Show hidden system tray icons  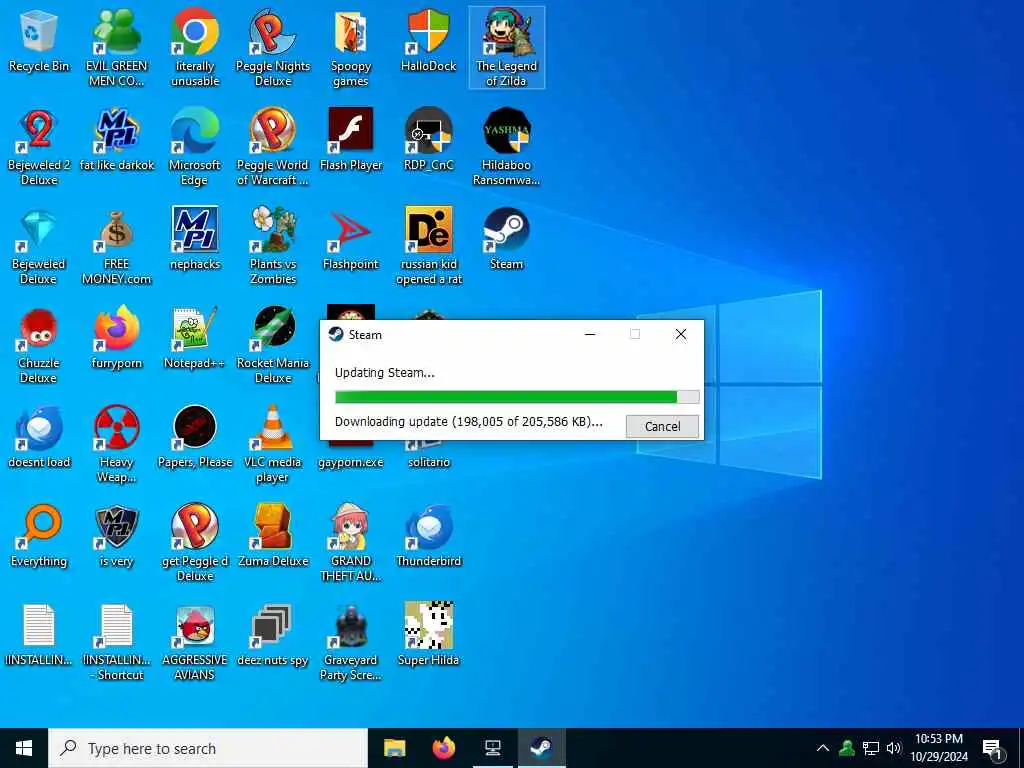point(823,748)
